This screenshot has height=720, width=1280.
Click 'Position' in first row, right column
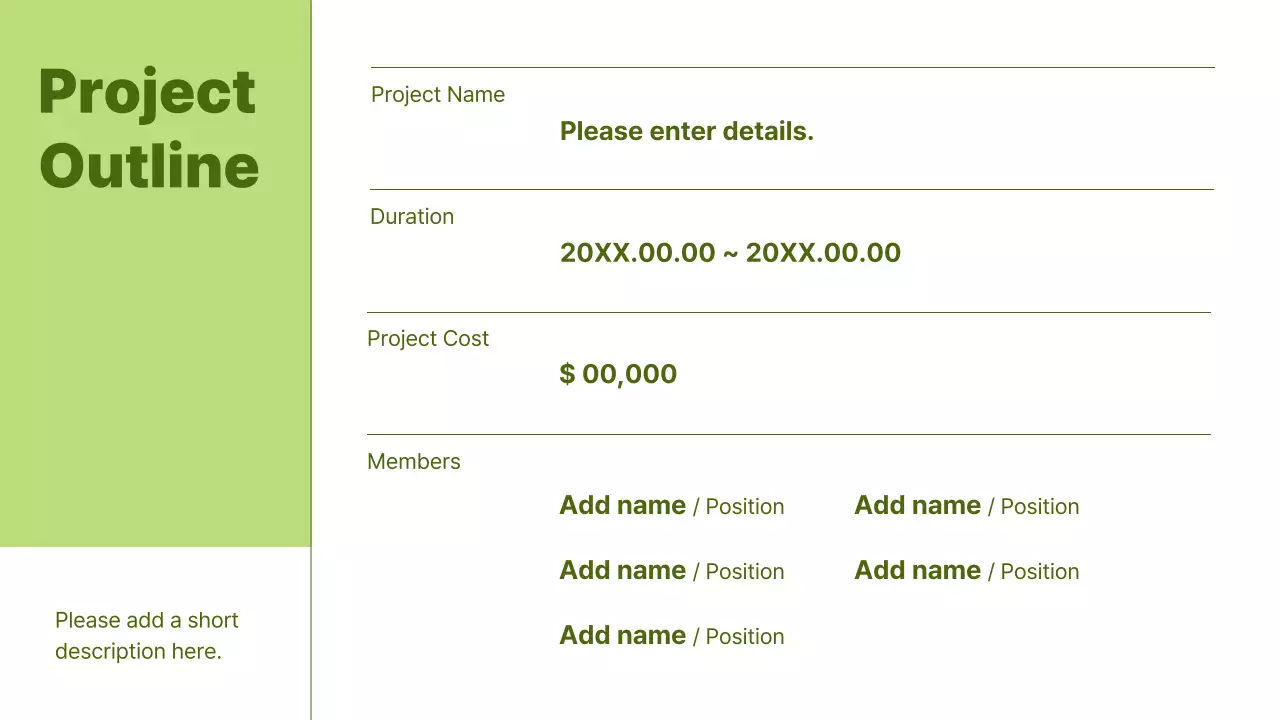[x=1039, y=507]
